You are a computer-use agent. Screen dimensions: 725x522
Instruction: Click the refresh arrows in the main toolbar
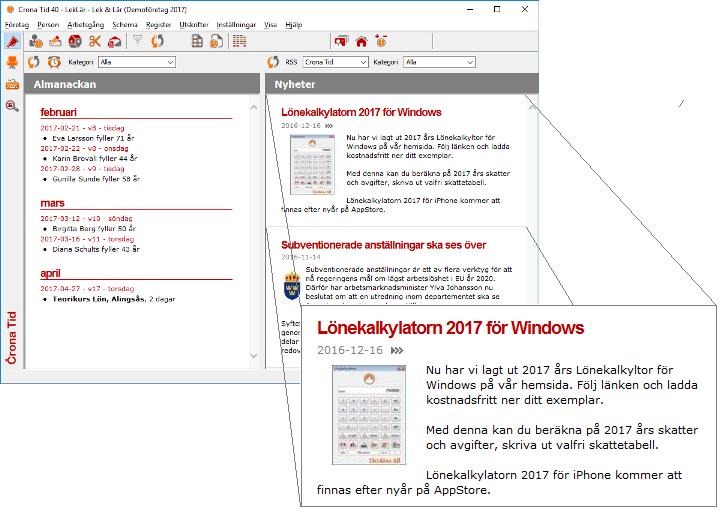[158, 41]
